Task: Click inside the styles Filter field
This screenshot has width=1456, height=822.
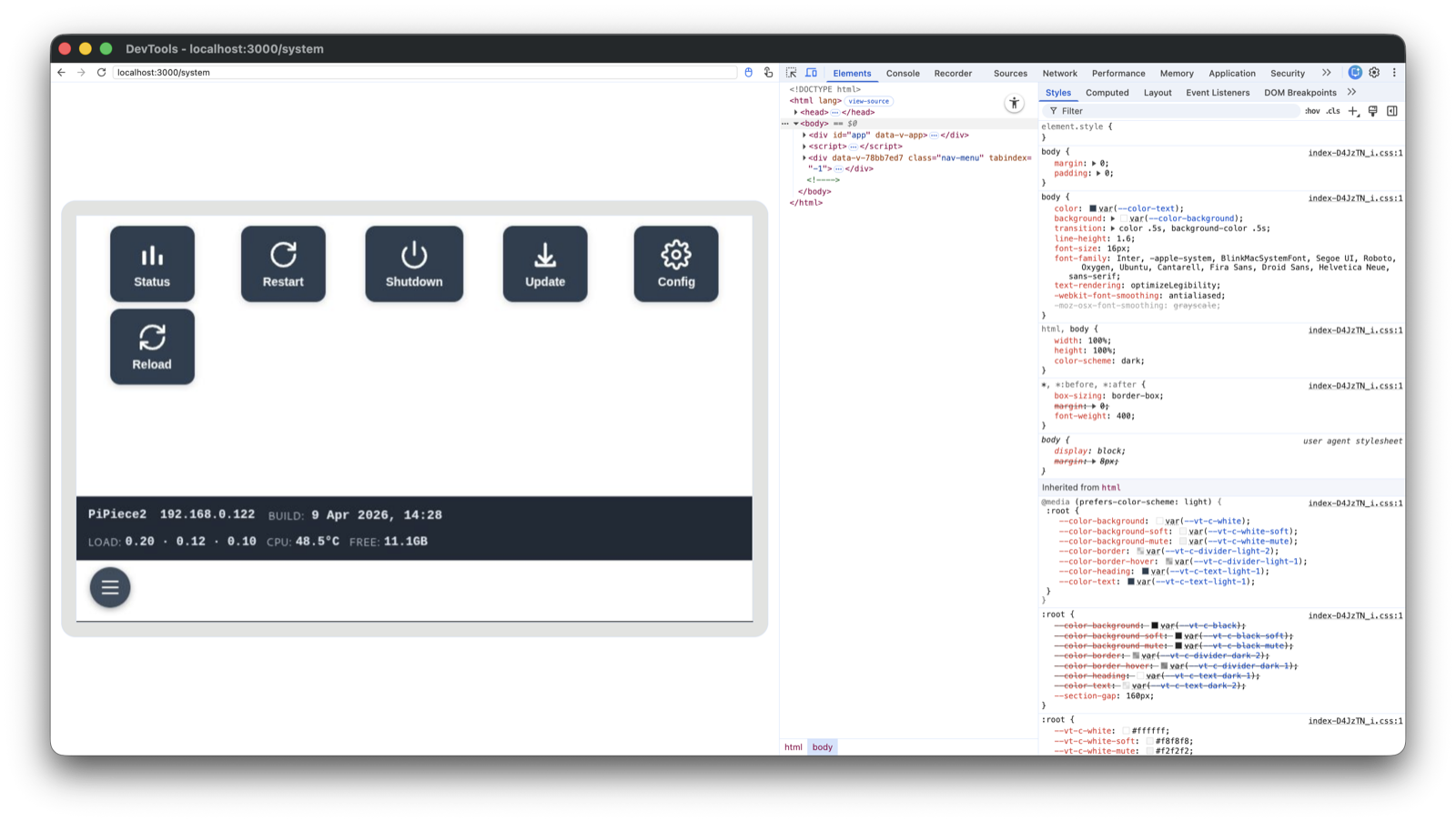Action: pos(1137,110)
